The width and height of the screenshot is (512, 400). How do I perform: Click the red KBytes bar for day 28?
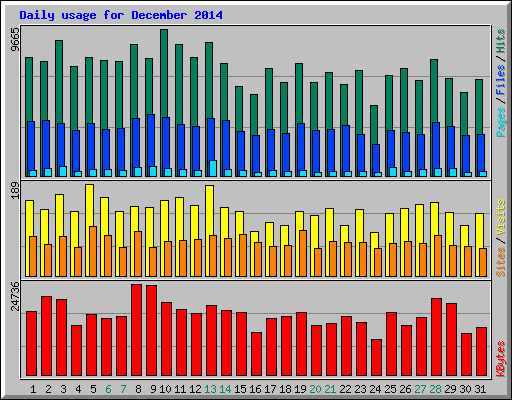click(x=436, y=337)
